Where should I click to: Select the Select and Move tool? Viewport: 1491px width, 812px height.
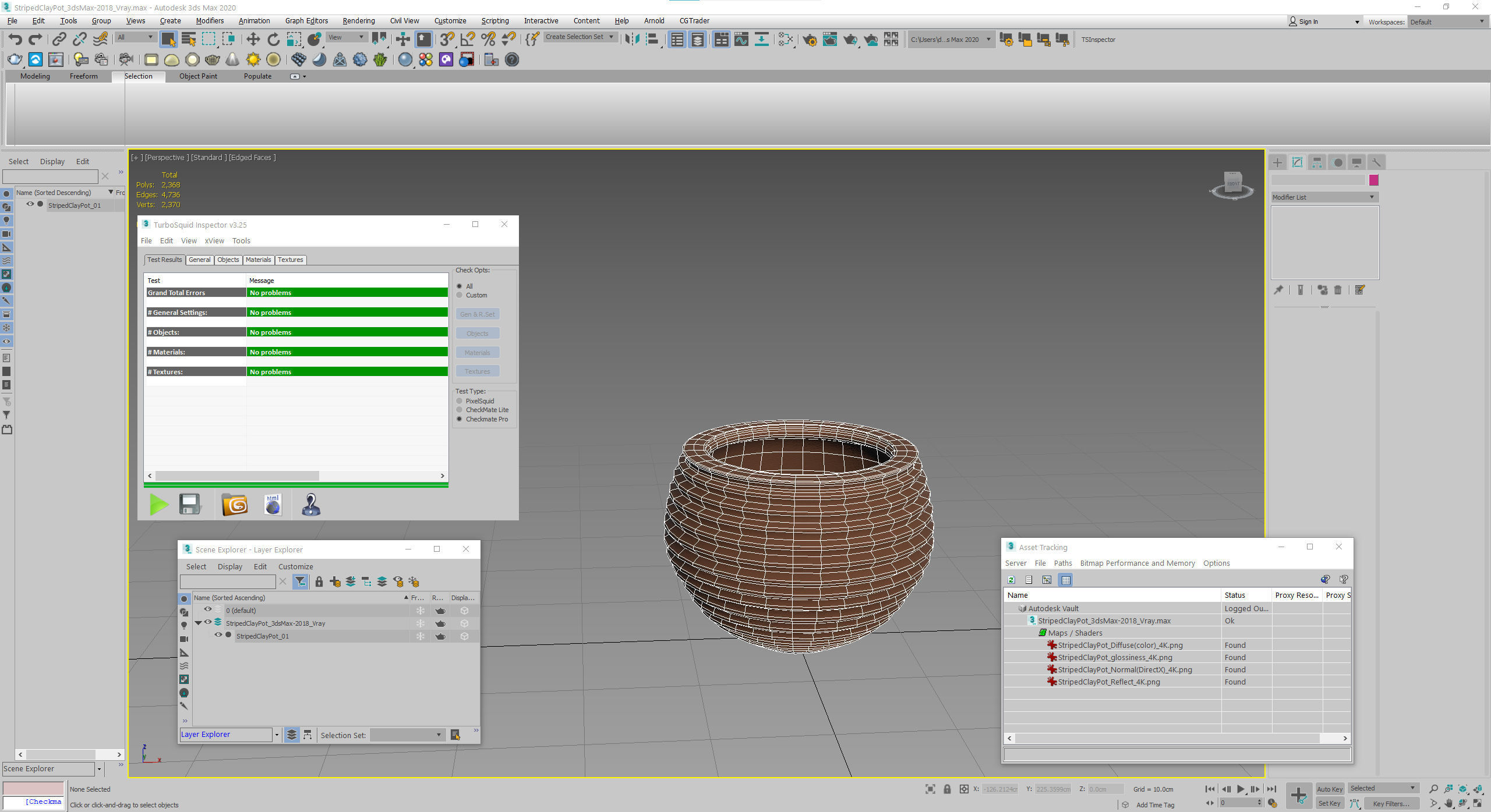click(253, 39)
